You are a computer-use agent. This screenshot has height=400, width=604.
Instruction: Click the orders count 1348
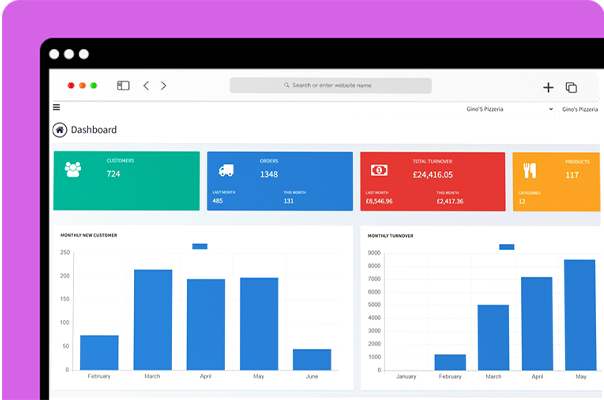[x=269, y=174]
